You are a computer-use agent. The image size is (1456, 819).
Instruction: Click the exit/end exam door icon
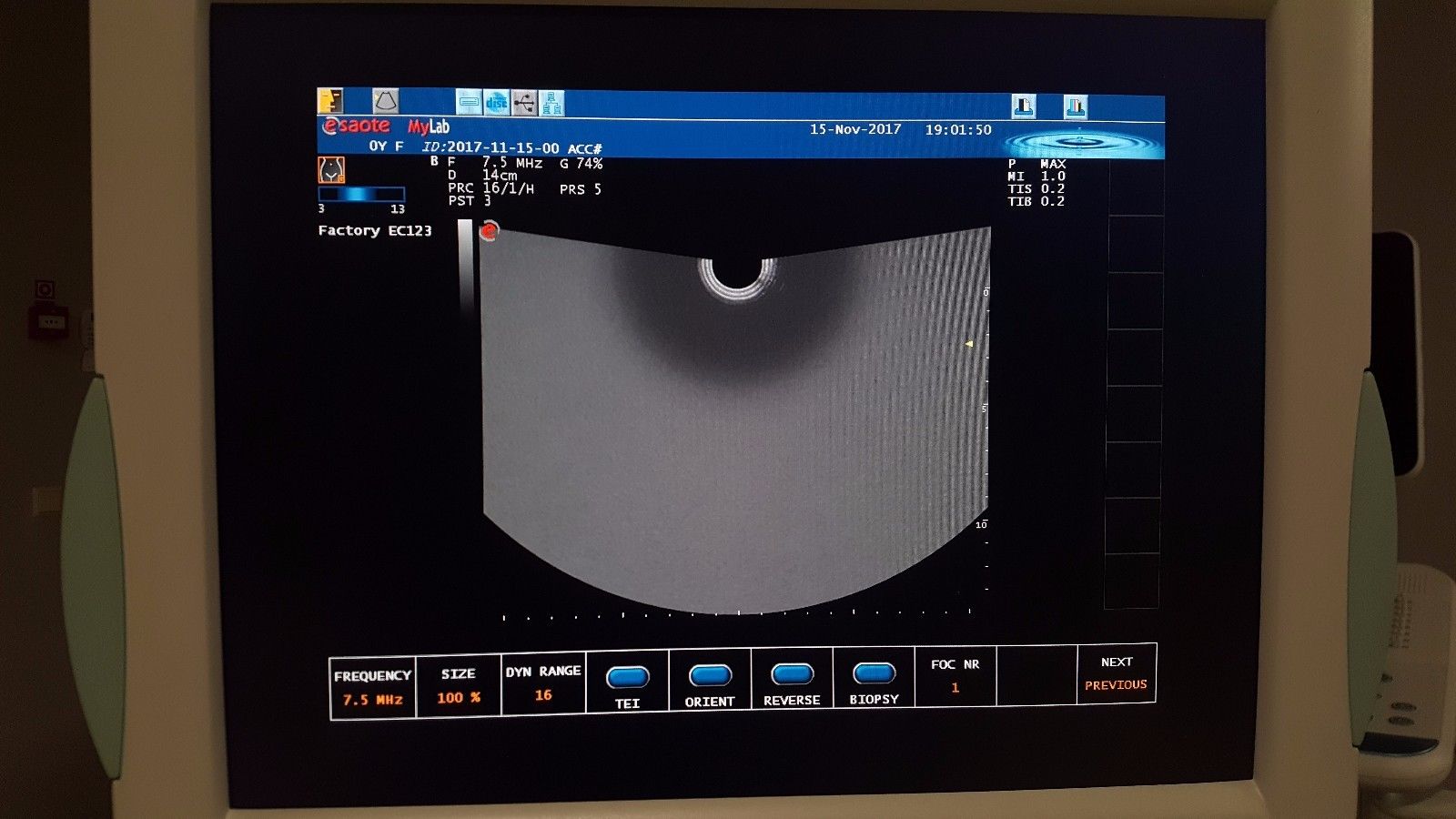329,100
